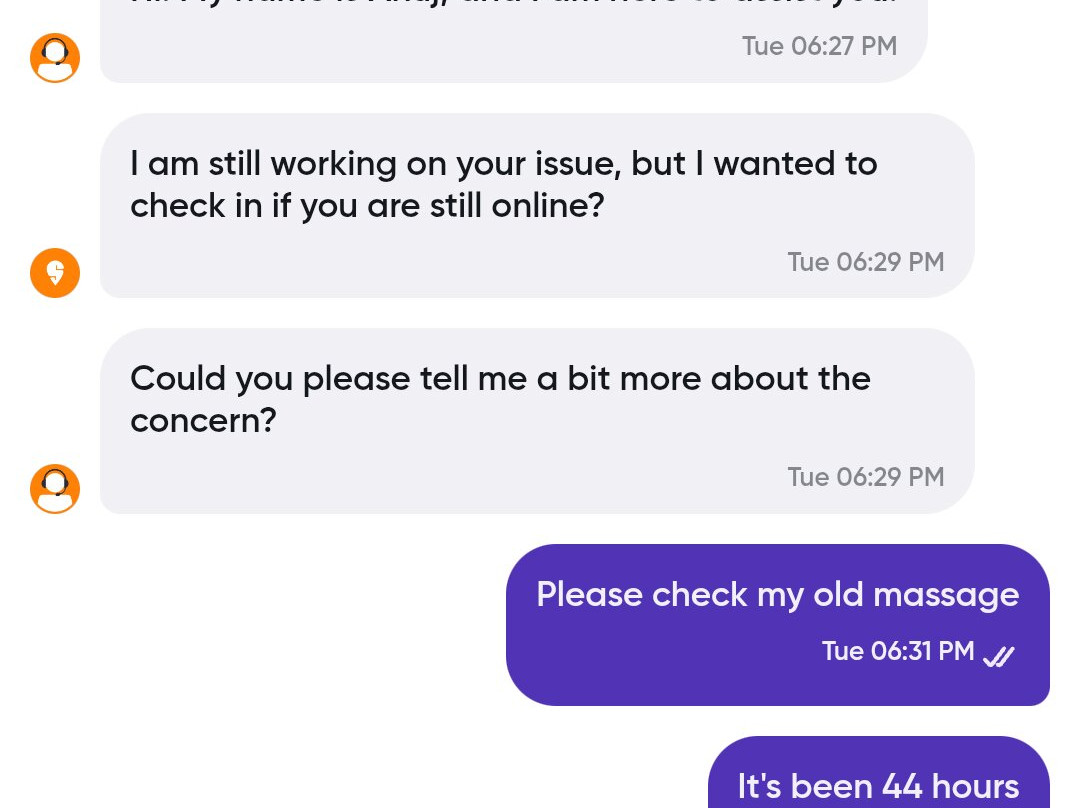Tap the line 'Could you please tell me a bit more'

(x=500, y=379)
